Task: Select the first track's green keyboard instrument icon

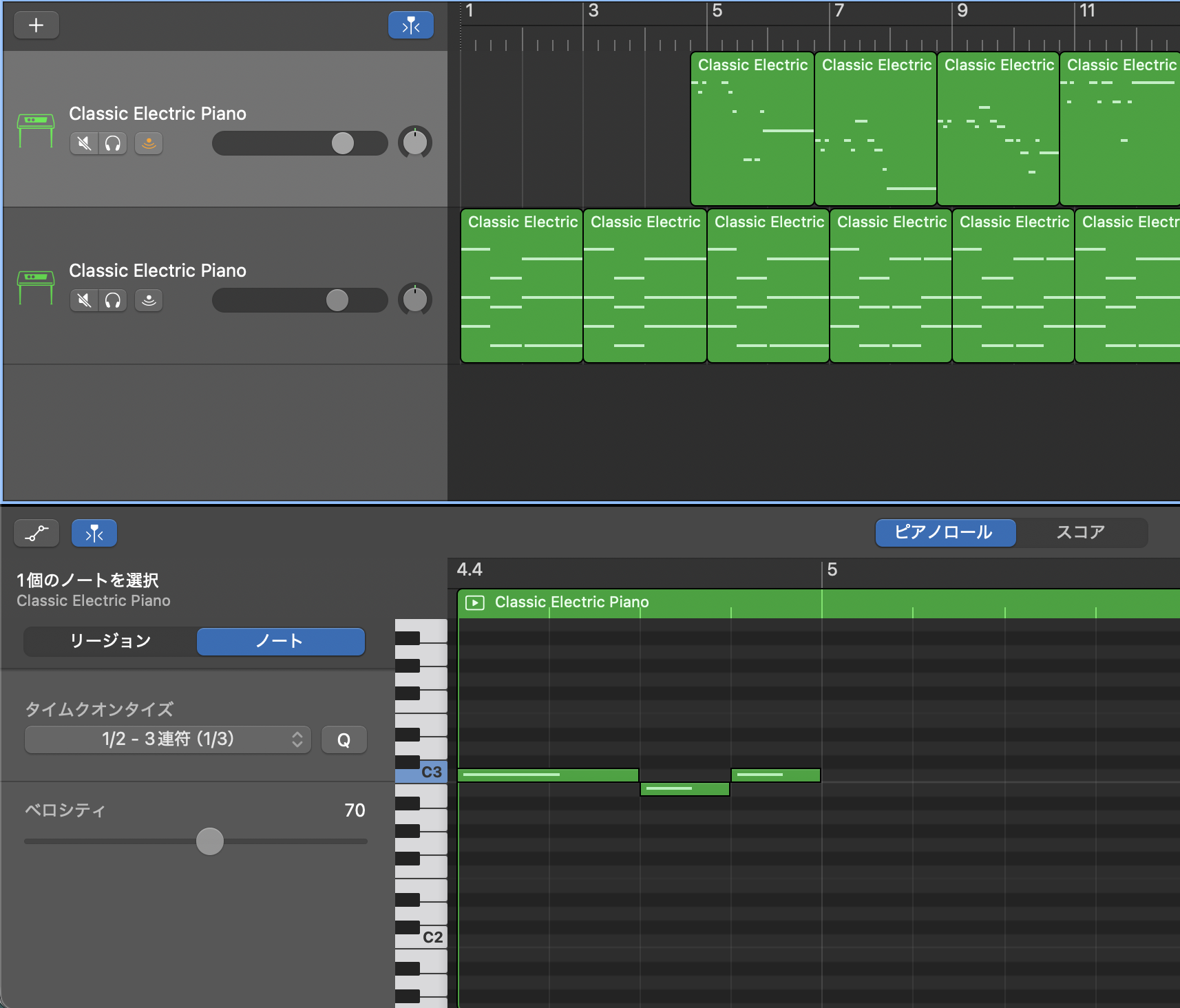Action: pyautogui.click(x=36, y=129)
